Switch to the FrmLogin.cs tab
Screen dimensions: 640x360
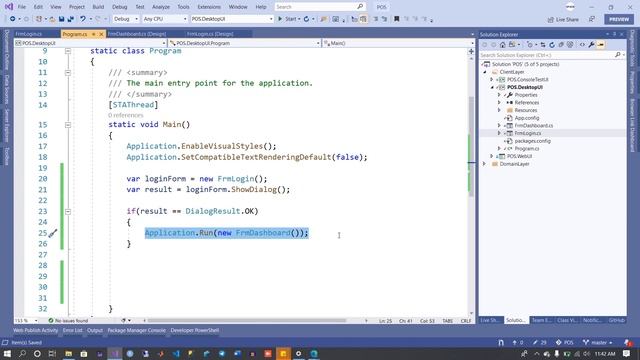coord(29,34)
